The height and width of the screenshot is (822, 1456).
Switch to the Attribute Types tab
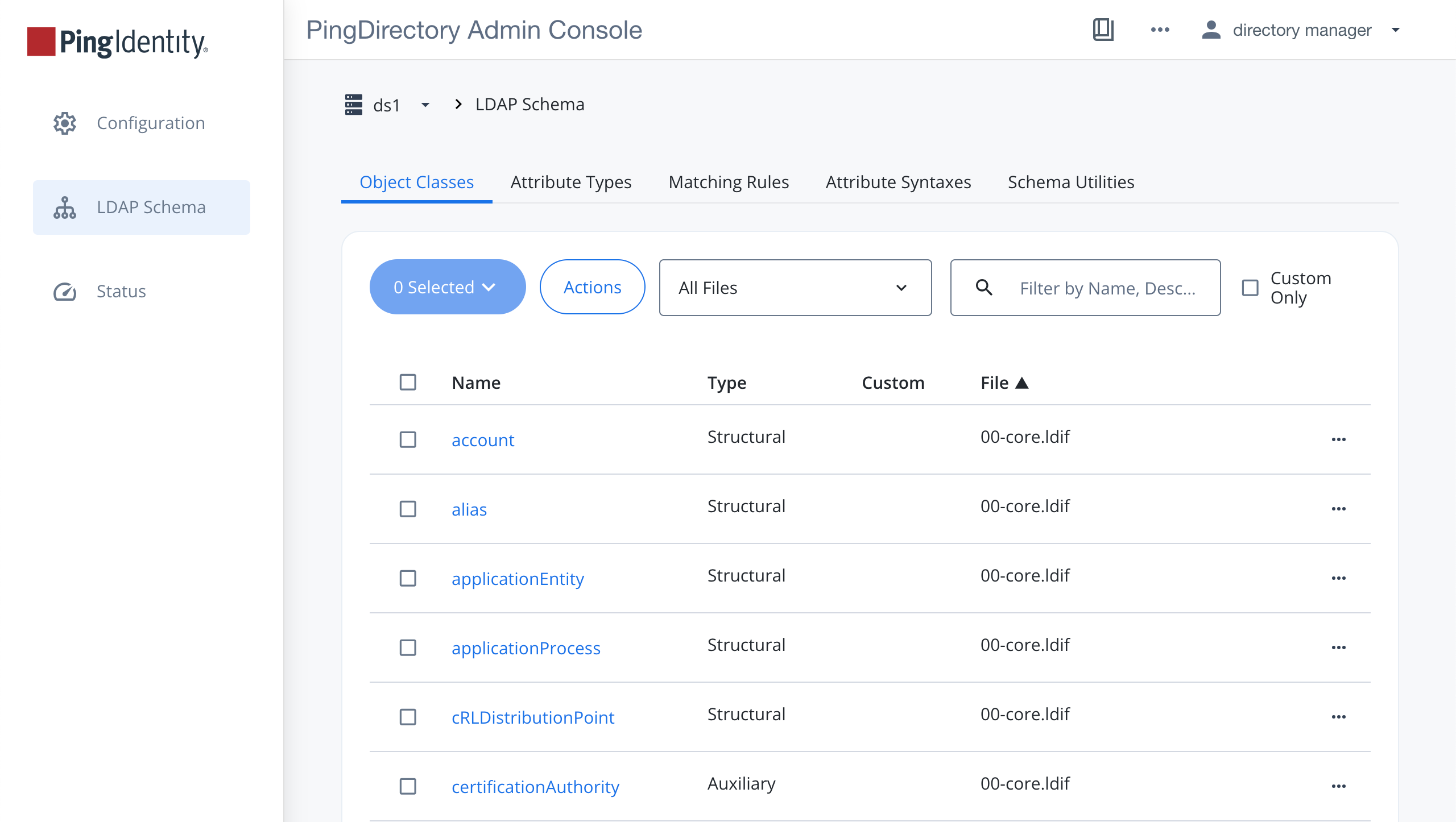570,182
